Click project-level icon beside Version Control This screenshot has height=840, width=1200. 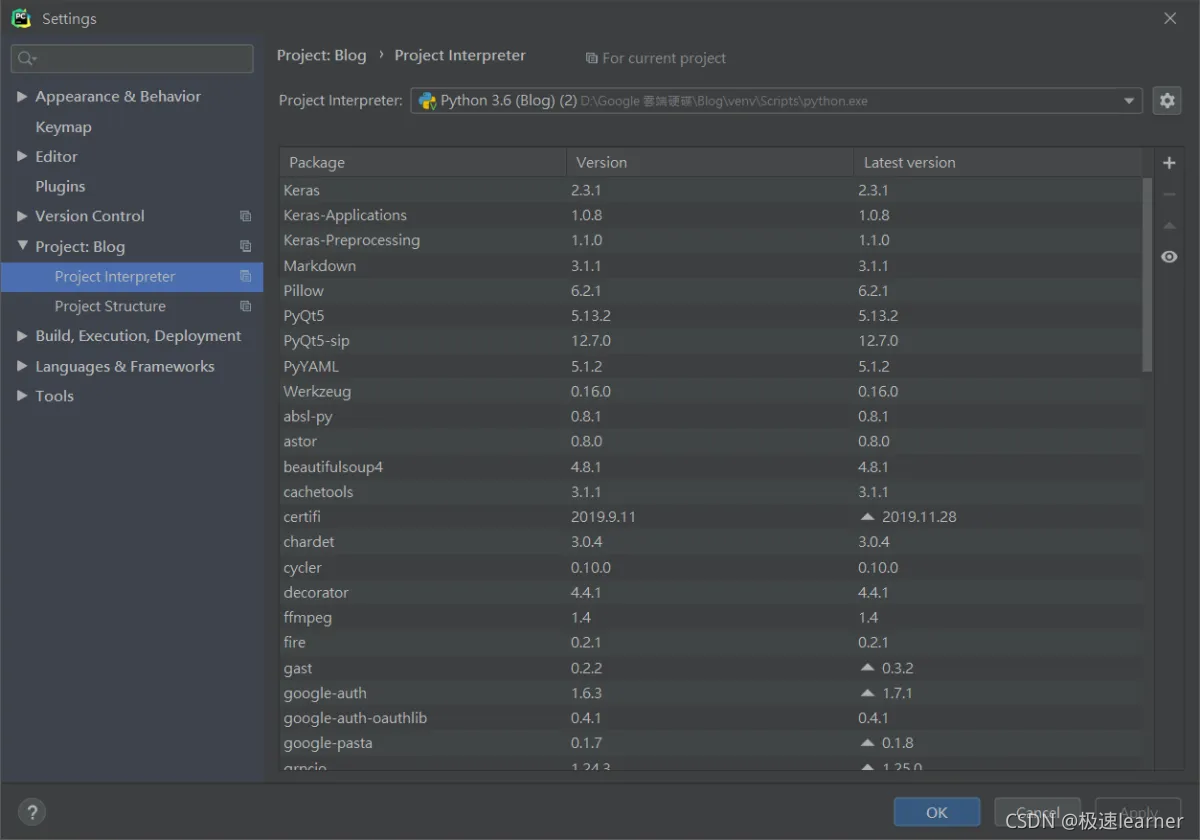click(x=245, y=216)
